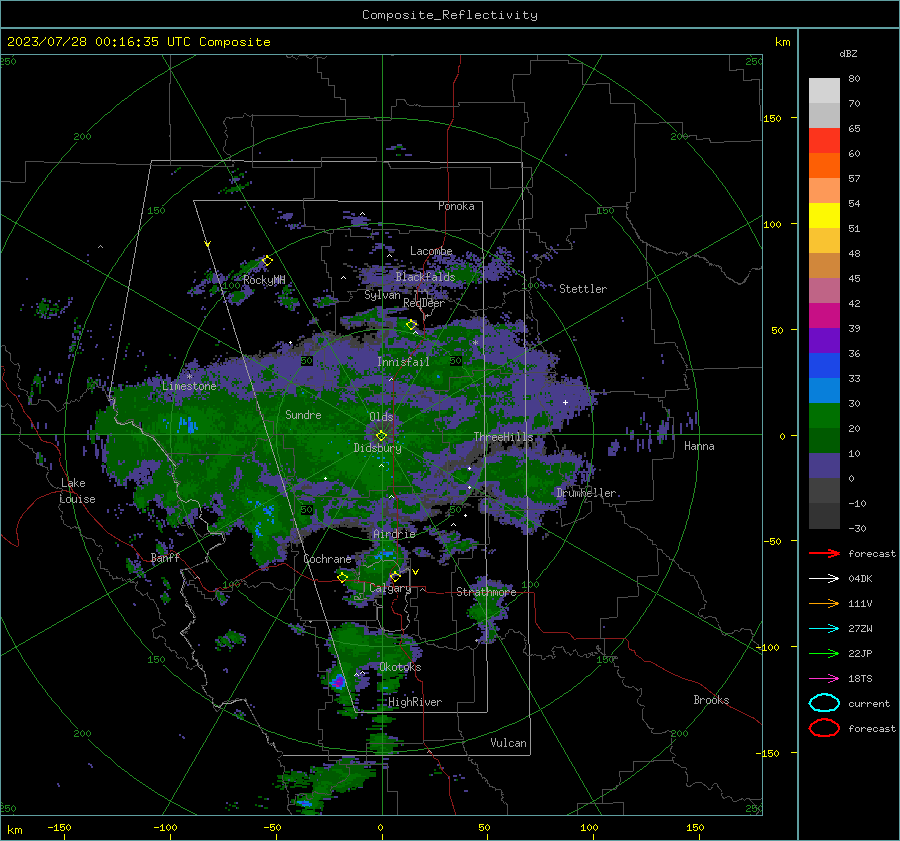Click the Limestone label on map
The height and width of the screenshot is (841, 900).
[189, 386]
